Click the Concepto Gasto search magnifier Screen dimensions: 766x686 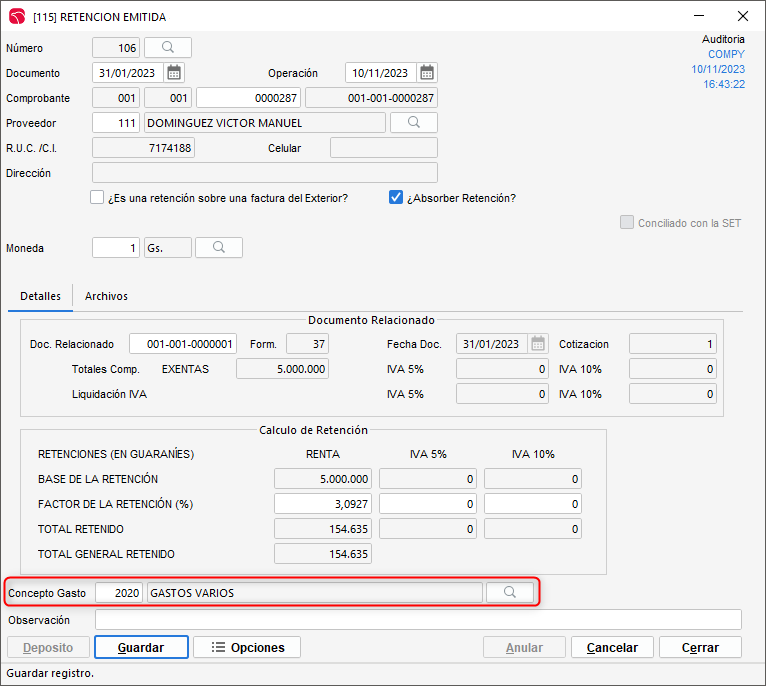click(x=510, y=593)
